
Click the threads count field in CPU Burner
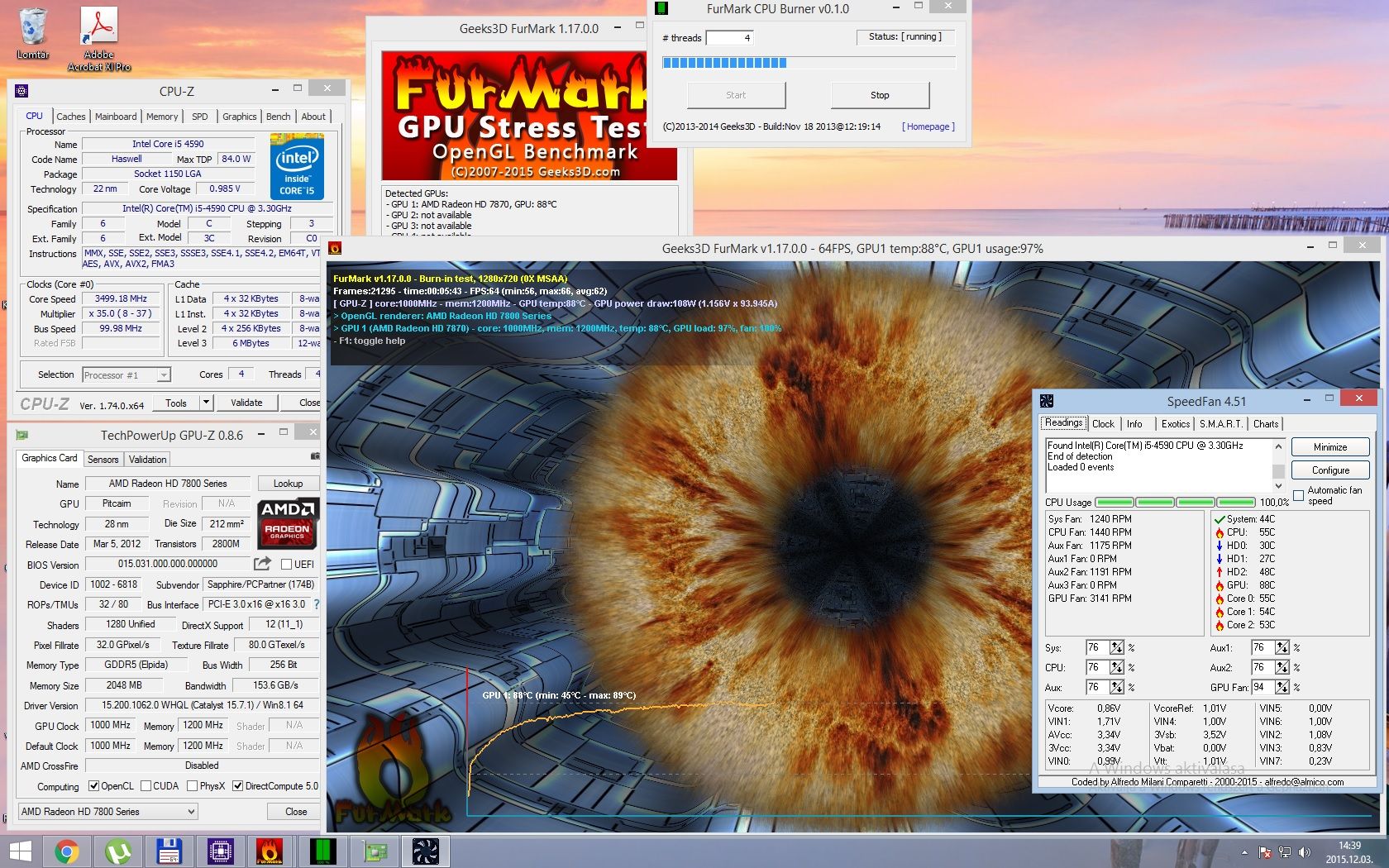(x=730, y=38)
